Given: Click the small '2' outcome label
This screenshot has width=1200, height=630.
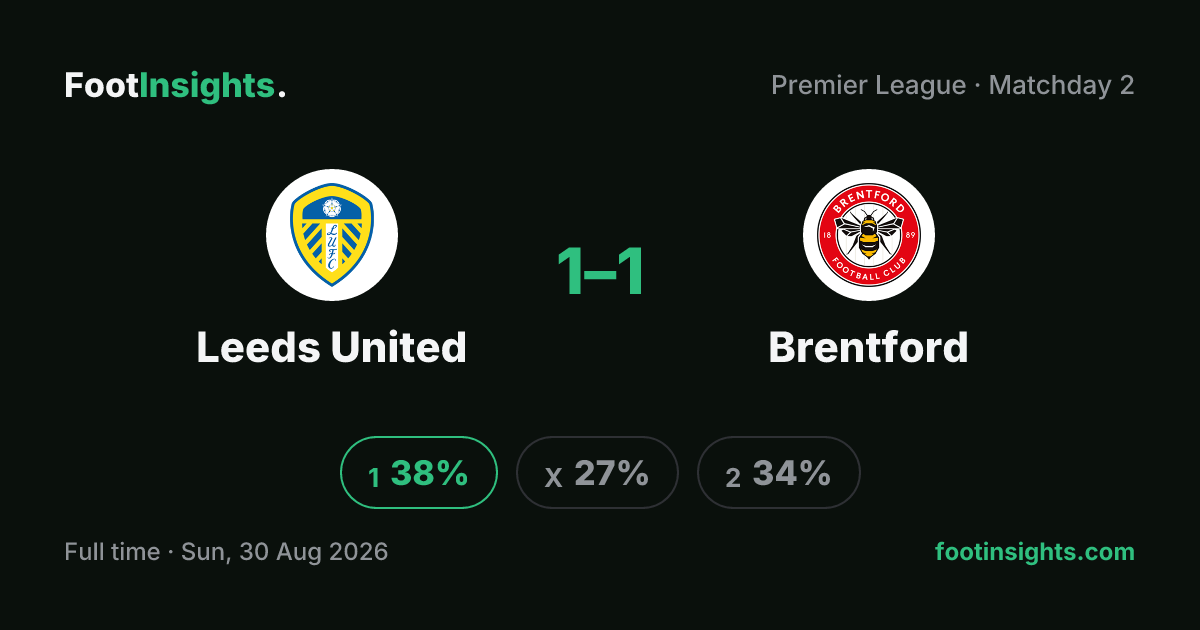Looking at the screenshot, I should click(733, 478).
